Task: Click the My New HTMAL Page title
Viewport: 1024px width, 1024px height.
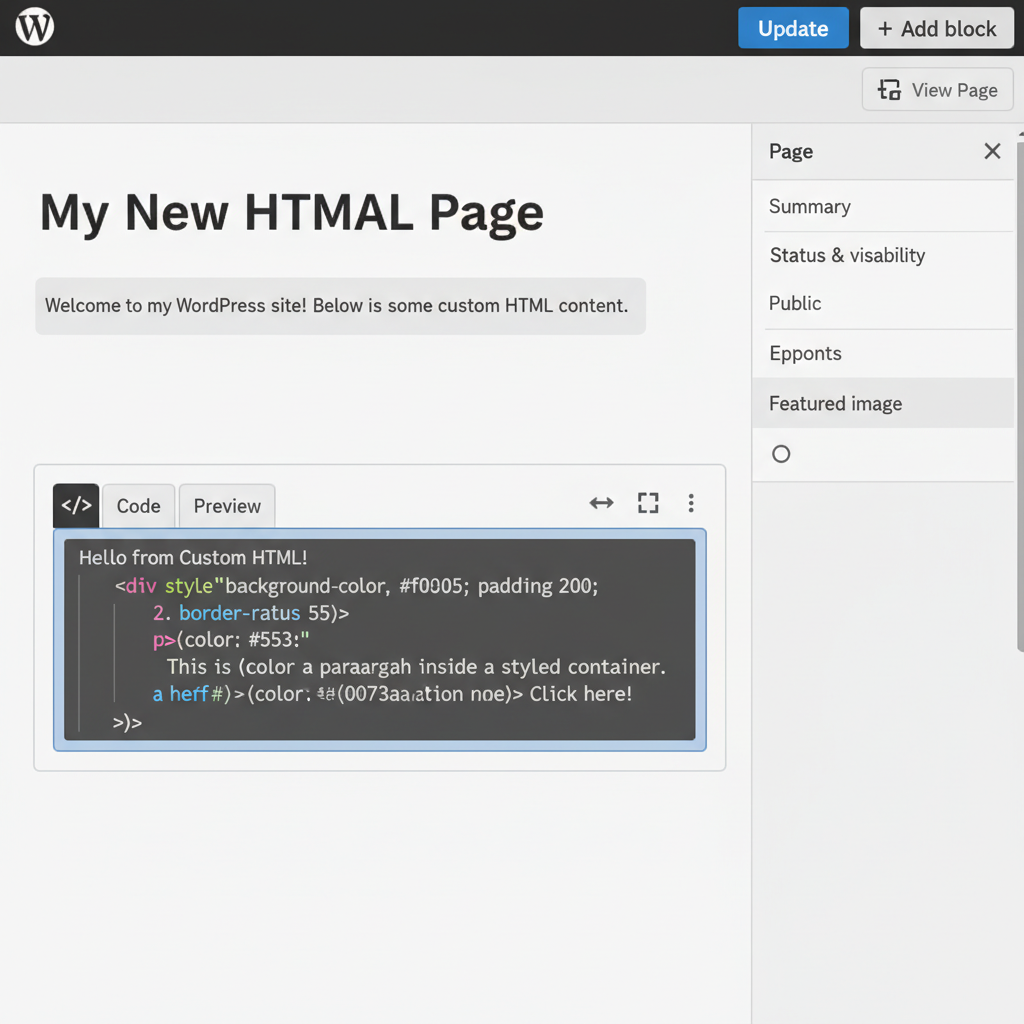Action: (x=291, y=213)
